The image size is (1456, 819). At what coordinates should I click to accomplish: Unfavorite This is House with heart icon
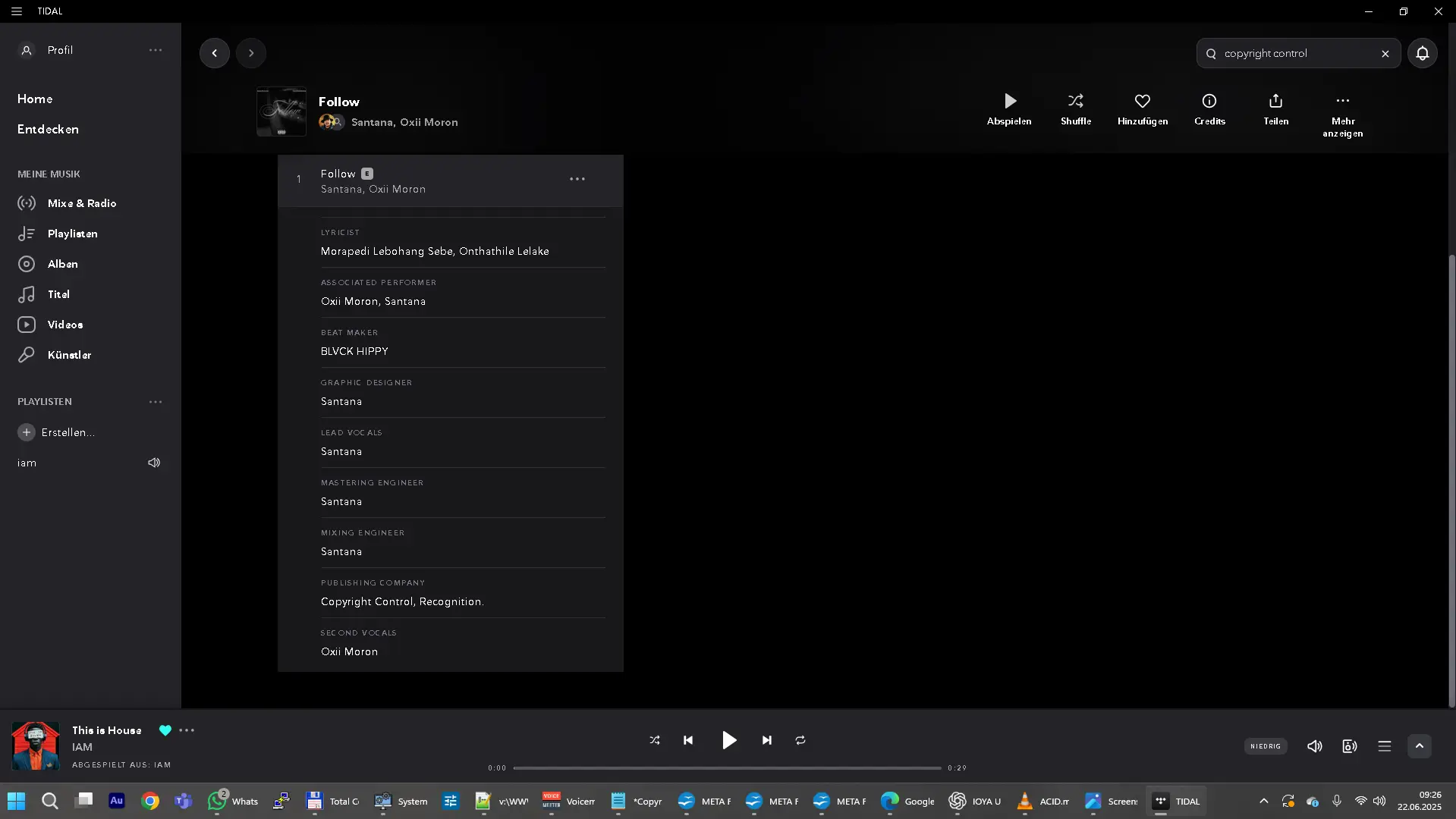pyautogui.click(x=165, y=730)
